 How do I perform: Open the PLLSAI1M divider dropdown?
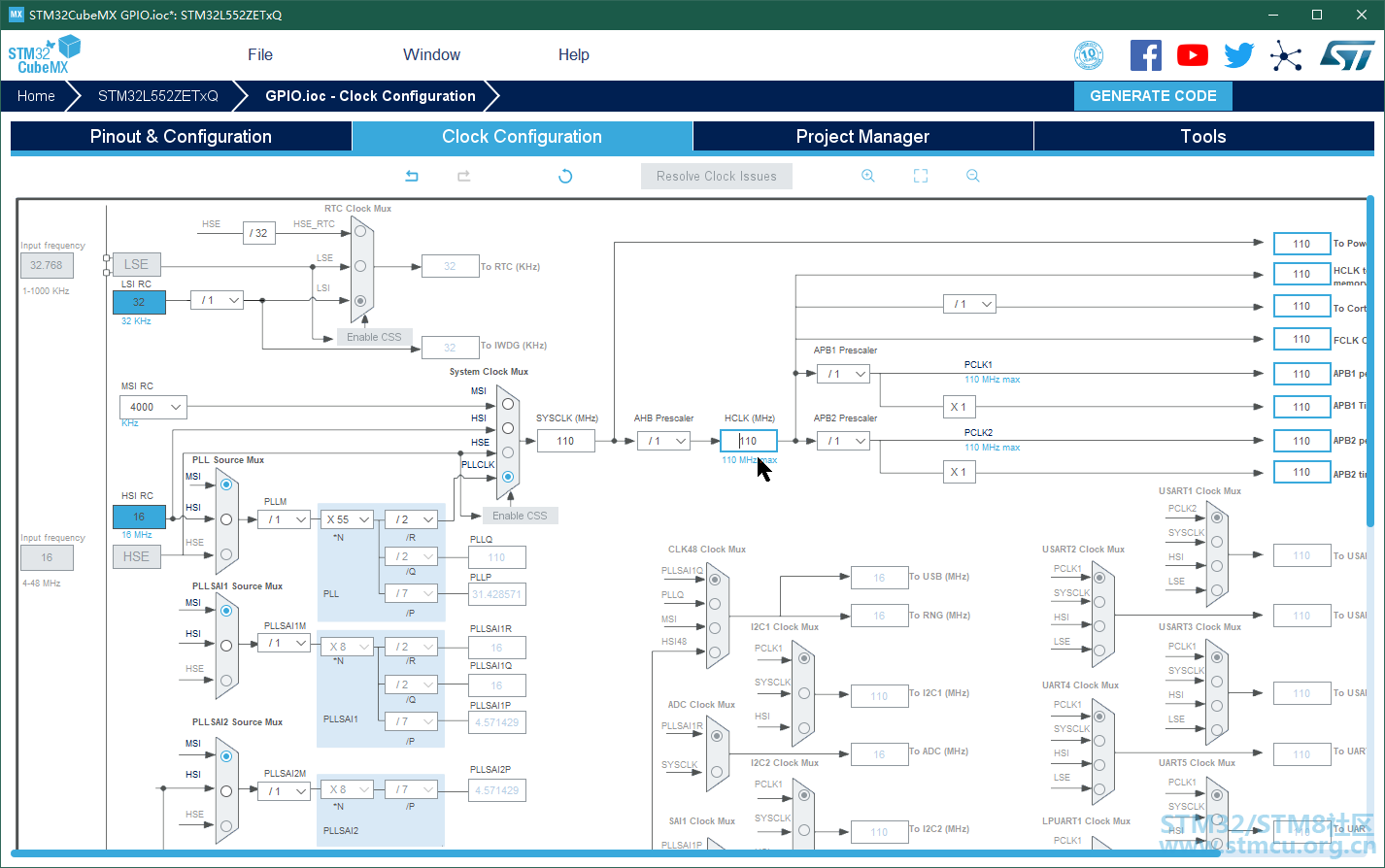285,643
